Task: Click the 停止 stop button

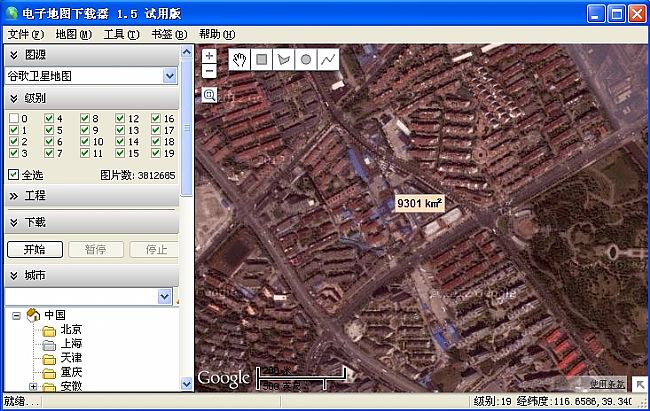Action: (154, 249)
